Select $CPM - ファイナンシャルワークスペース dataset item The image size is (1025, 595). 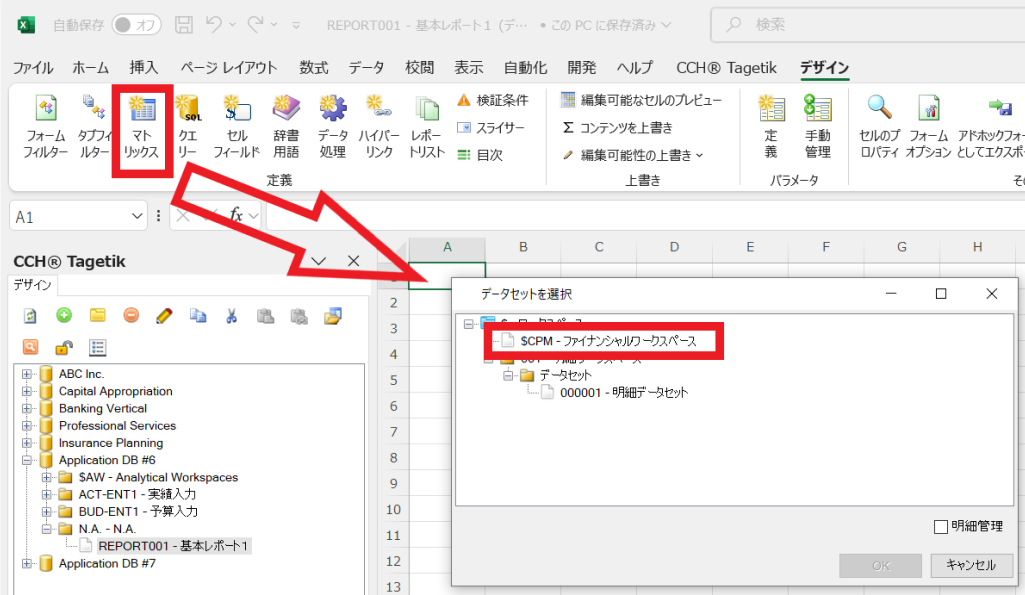pyautogui.click(x=608, y=341)
